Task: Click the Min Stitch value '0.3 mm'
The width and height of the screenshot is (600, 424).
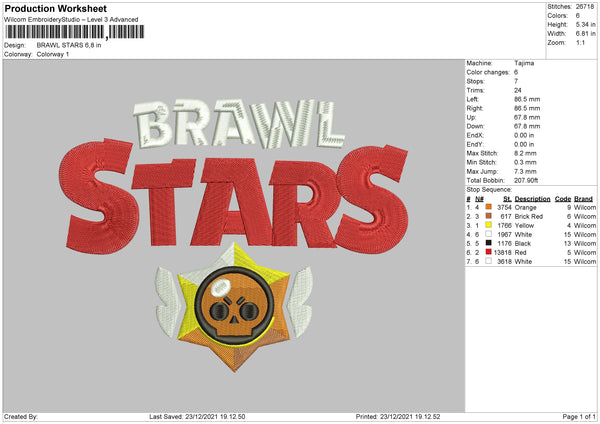Action: (x=525, y=162)
